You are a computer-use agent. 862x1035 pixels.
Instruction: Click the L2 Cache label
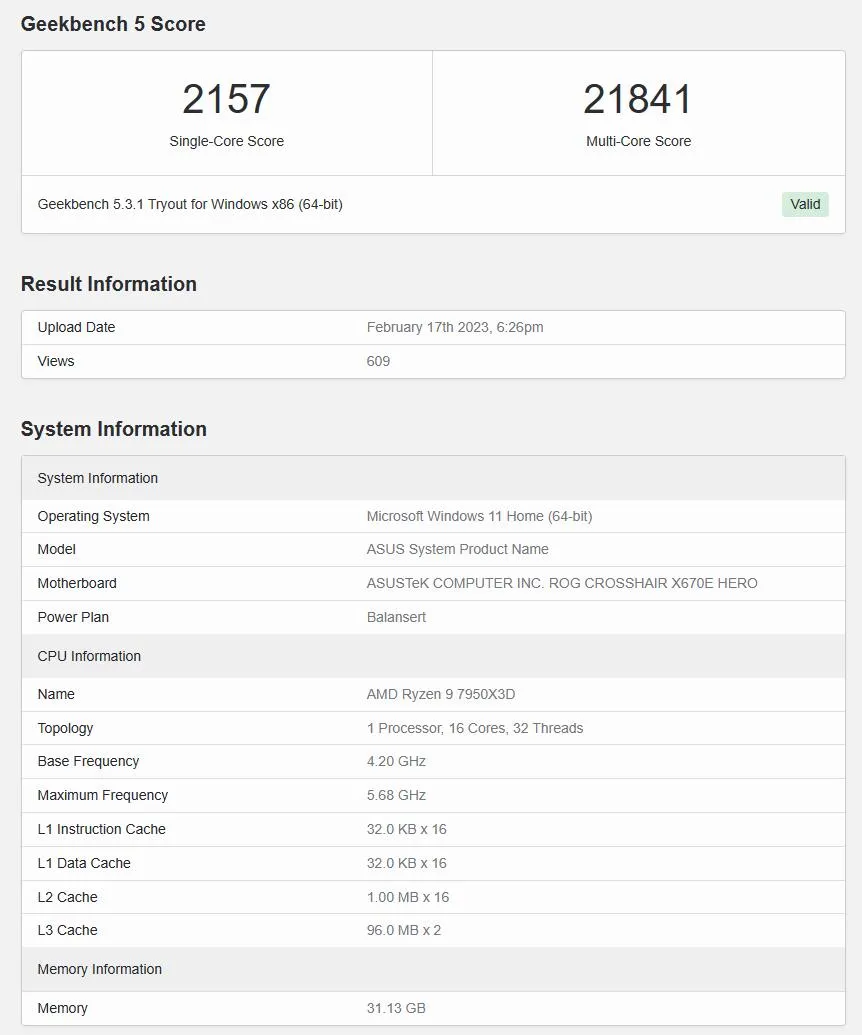[x=67, y=897]
